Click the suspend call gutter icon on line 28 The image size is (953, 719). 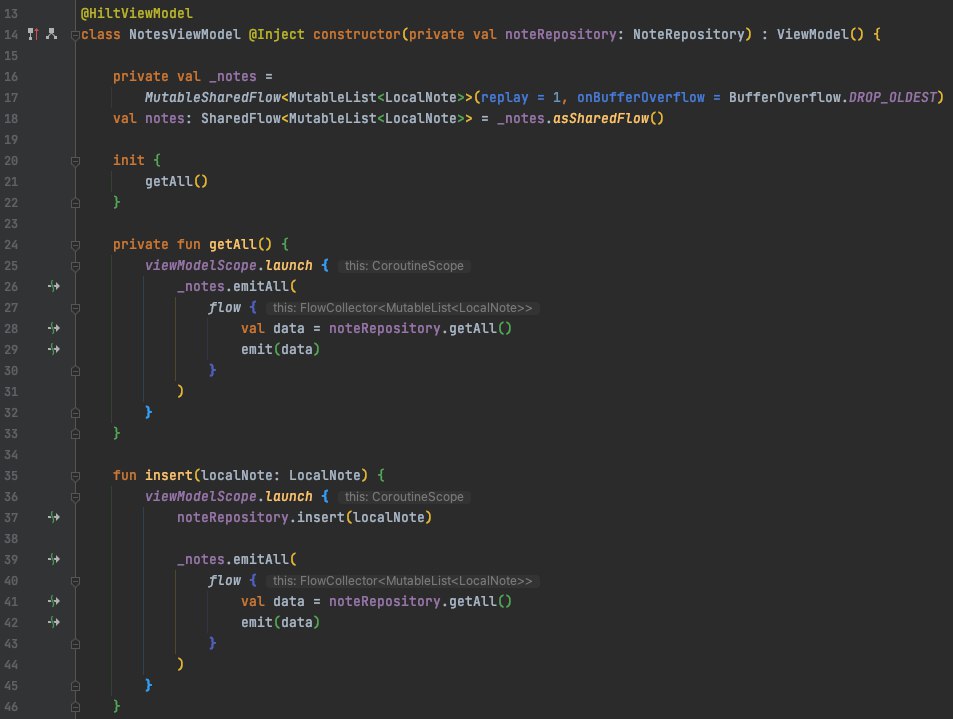tap(53, 328)
